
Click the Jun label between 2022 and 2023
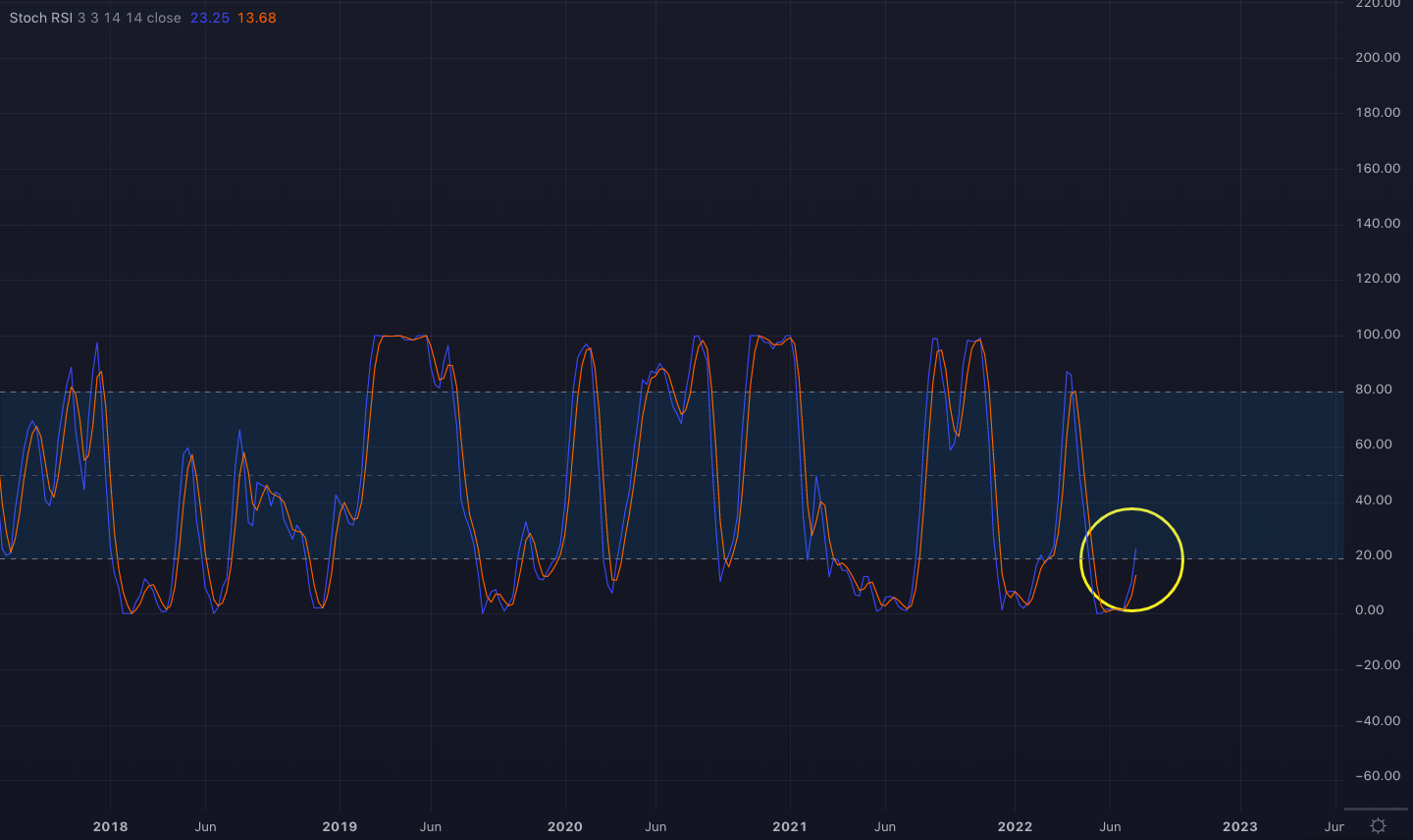(x=1110, y=826)
